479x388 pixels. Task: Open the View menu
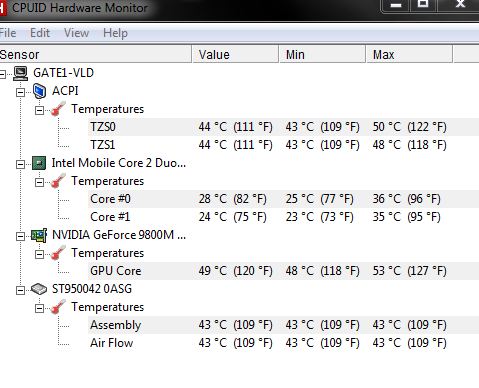tap(76, 33)
